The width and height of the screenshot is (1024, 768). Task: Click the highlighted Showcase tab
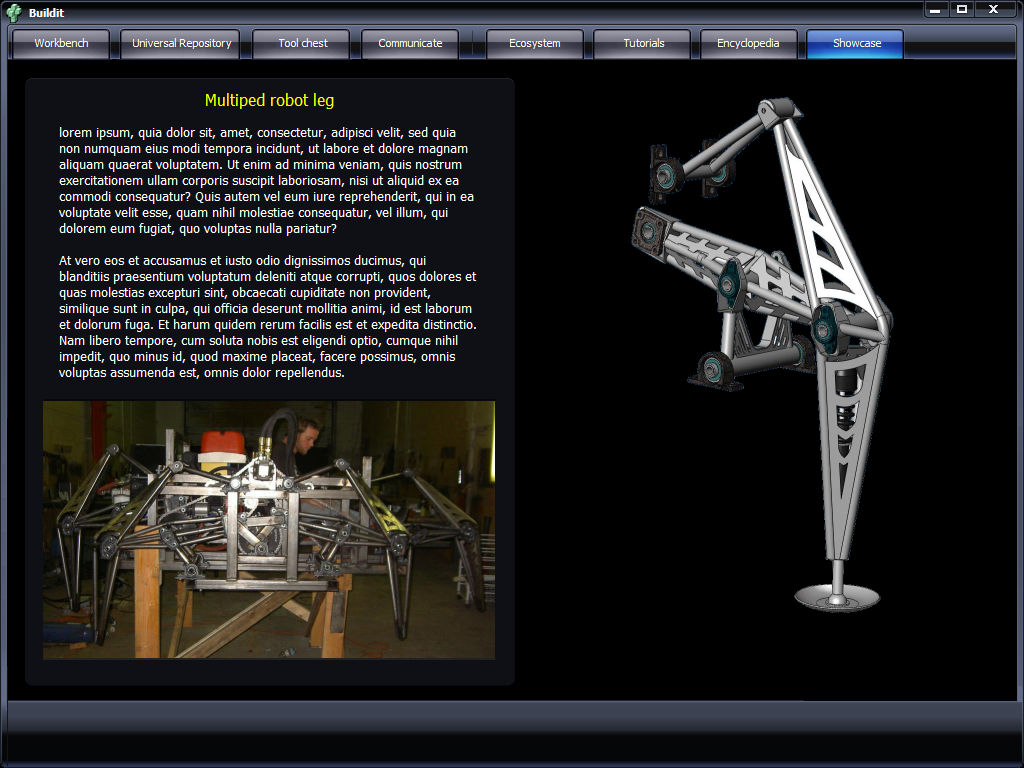[856, 44]
